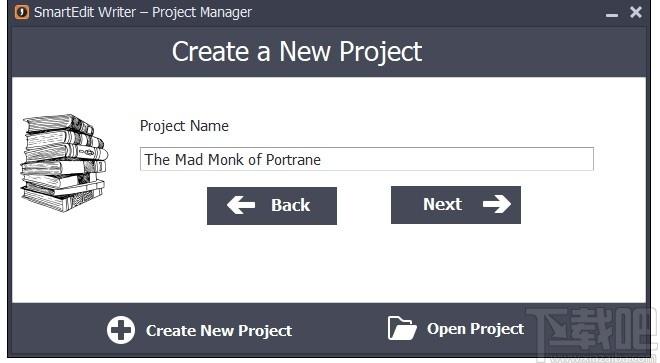Click the Next button

(x=455, y=205)
